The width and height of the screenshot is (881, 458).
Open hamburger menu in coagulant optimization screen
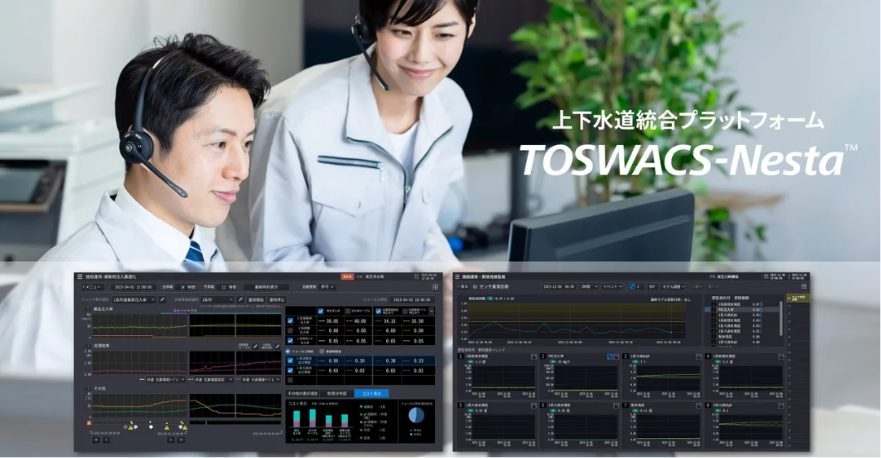click(x=80, y=276)
